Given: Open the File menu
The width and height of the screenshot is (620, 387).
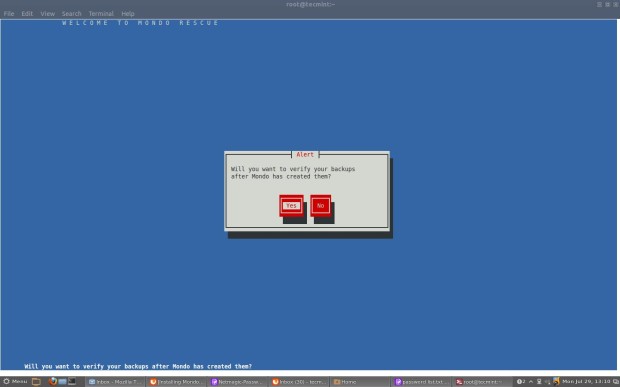Looking at the screenshot, I should click(9, 13).
